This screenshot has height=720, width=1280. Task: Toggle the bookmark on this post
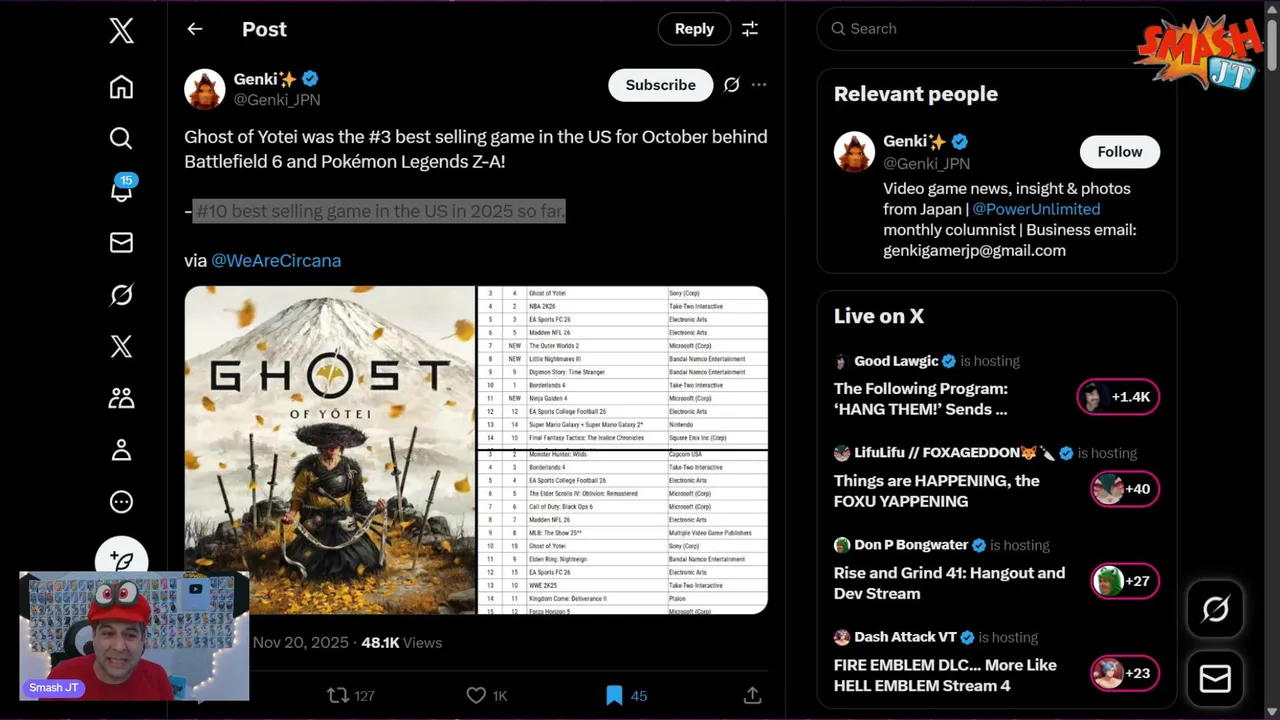click(614, 695)
